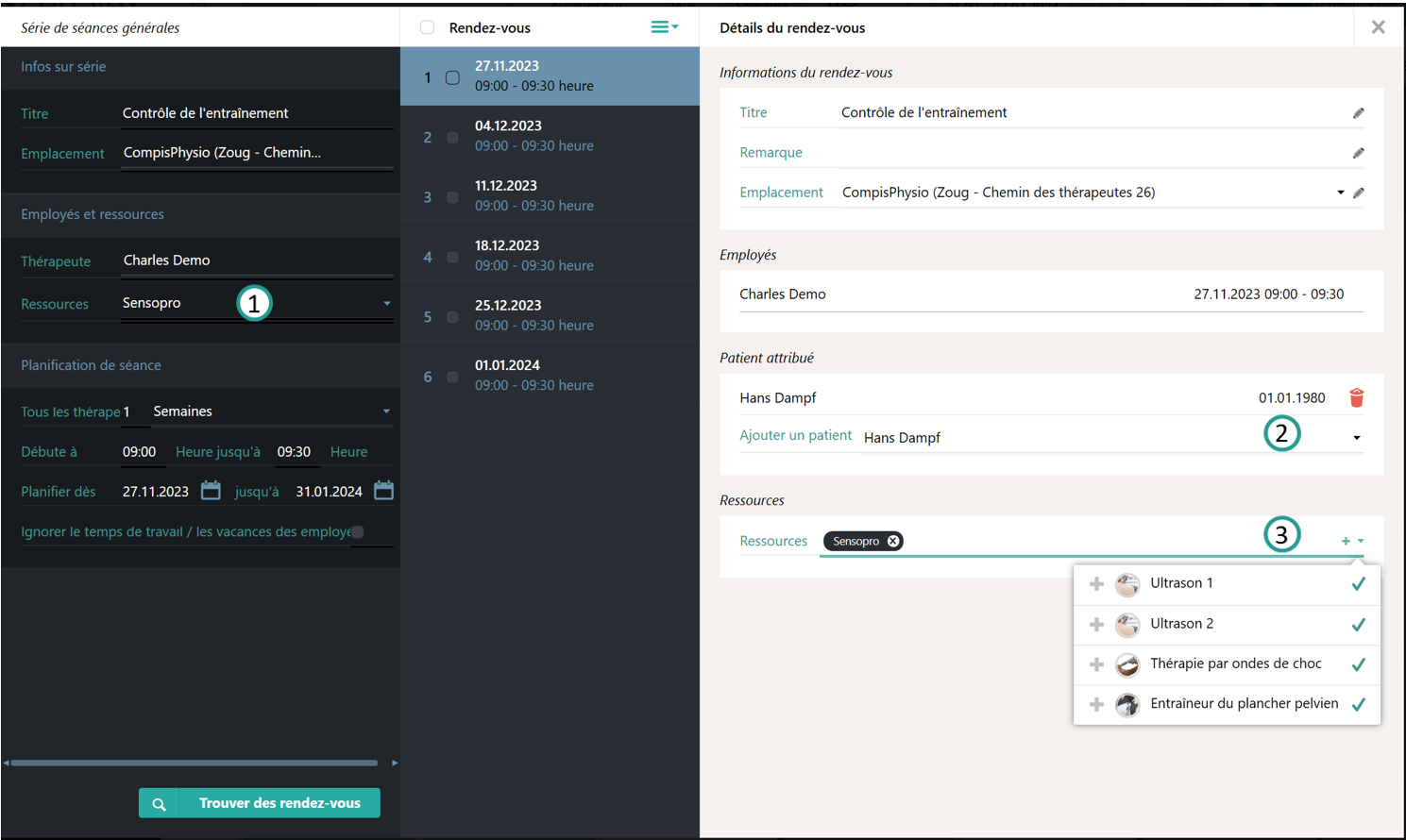Toggle the select-all Rendez-vous checkbox
Image resolution: width=1406 pixels, height=840 pixels.
[x=428, y=27]
